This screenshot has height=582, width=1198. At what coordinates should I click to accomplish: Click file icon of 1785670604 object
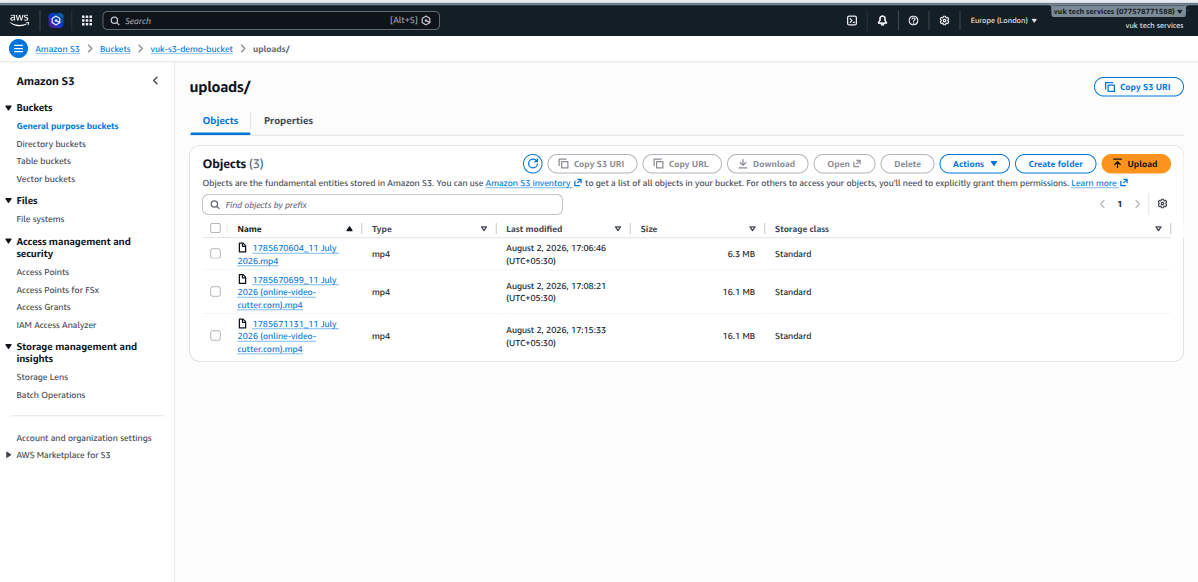[x=242, y=247]
